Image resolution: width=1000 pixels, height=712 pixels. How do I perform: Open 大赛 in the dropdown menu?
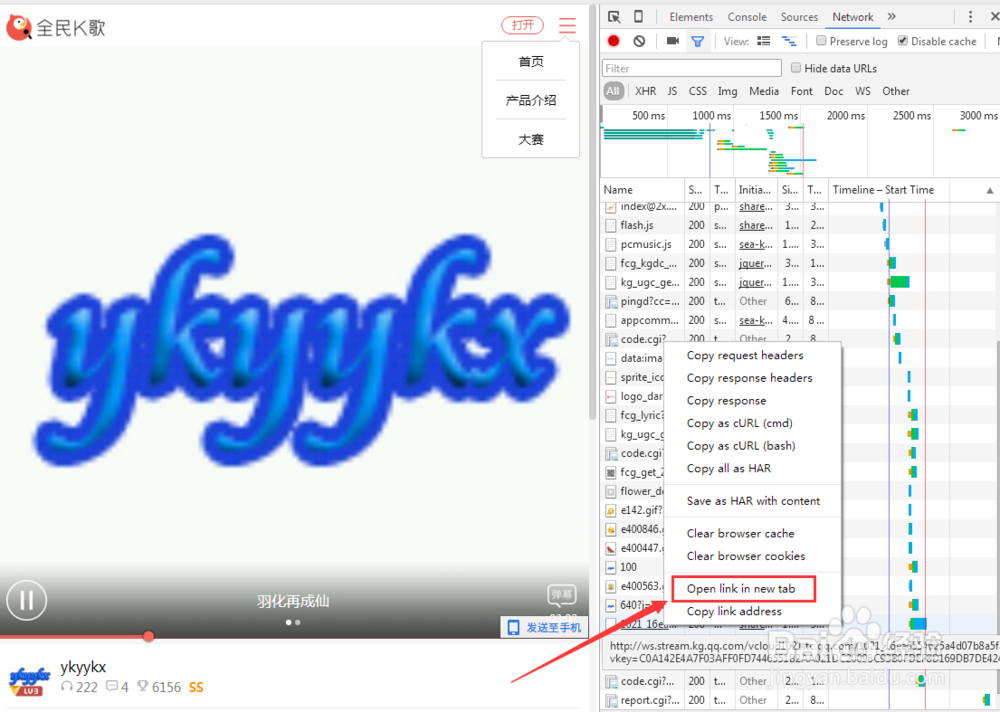[x=531, y=139]
